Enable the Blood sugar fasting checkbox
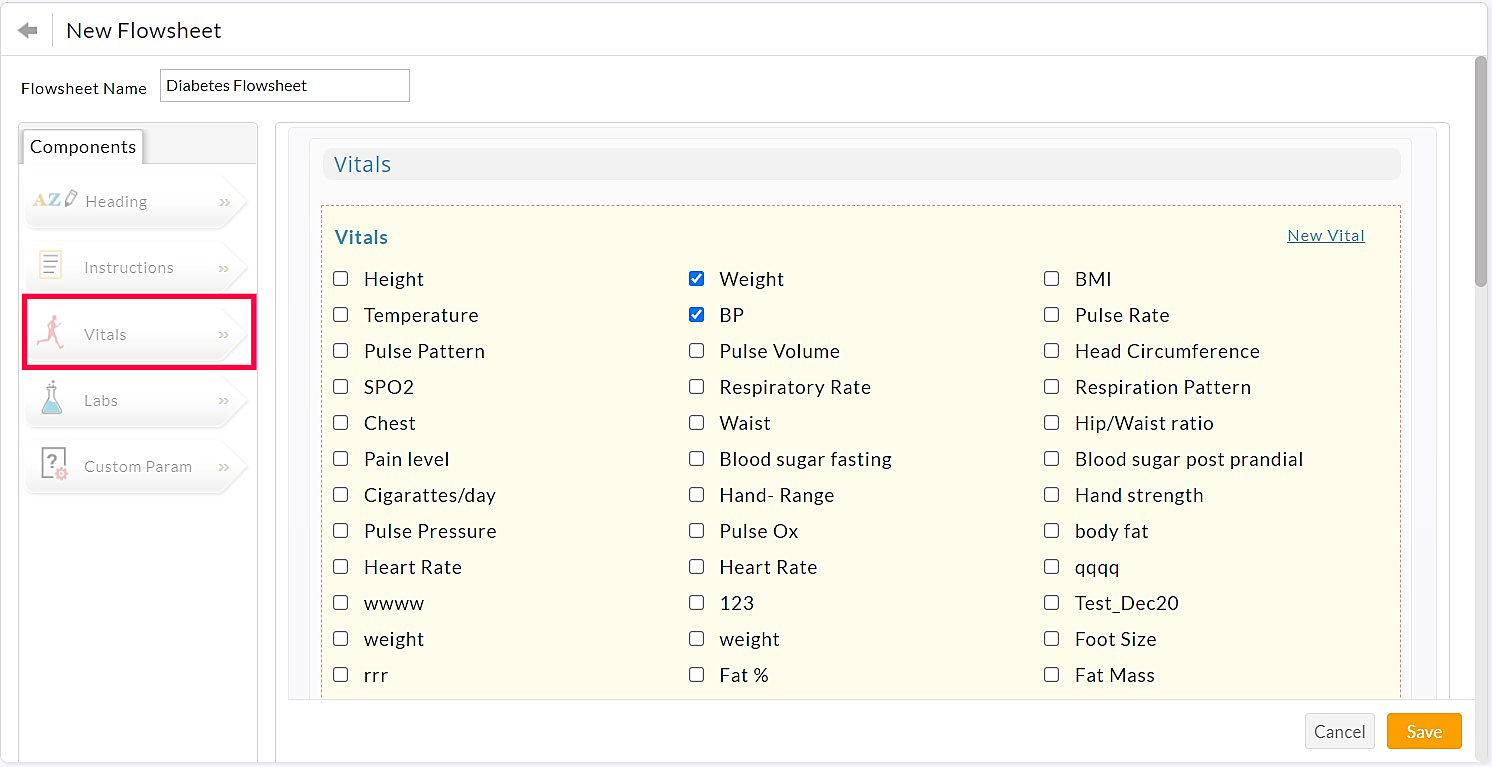Screen dimensions: 1492x767 (x=697, y=459)
